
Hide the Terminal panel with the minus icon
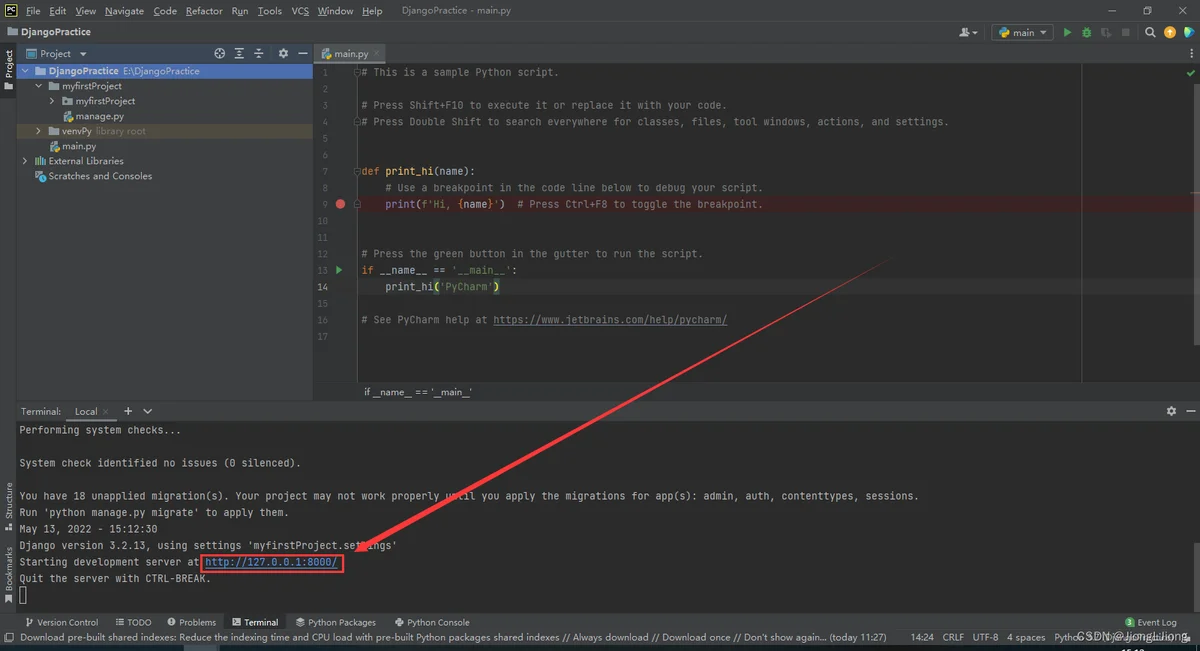1190,411
